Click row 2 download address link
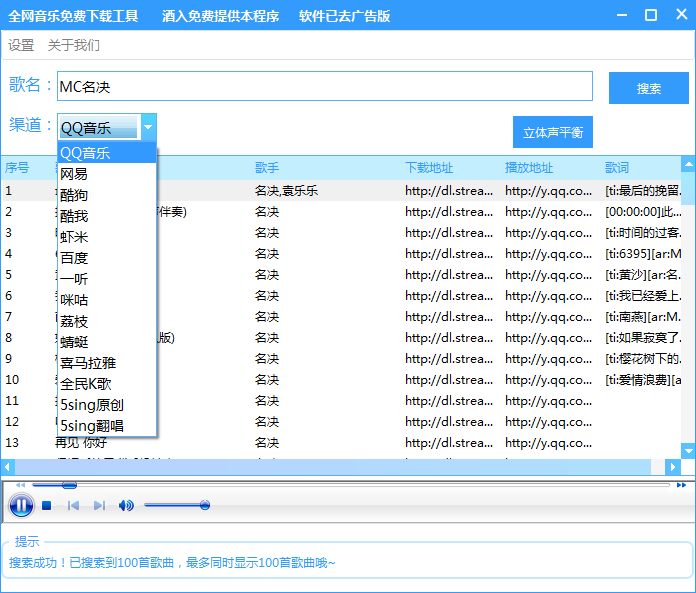Screen dimensions: 696x593 (x=449, y=212)
